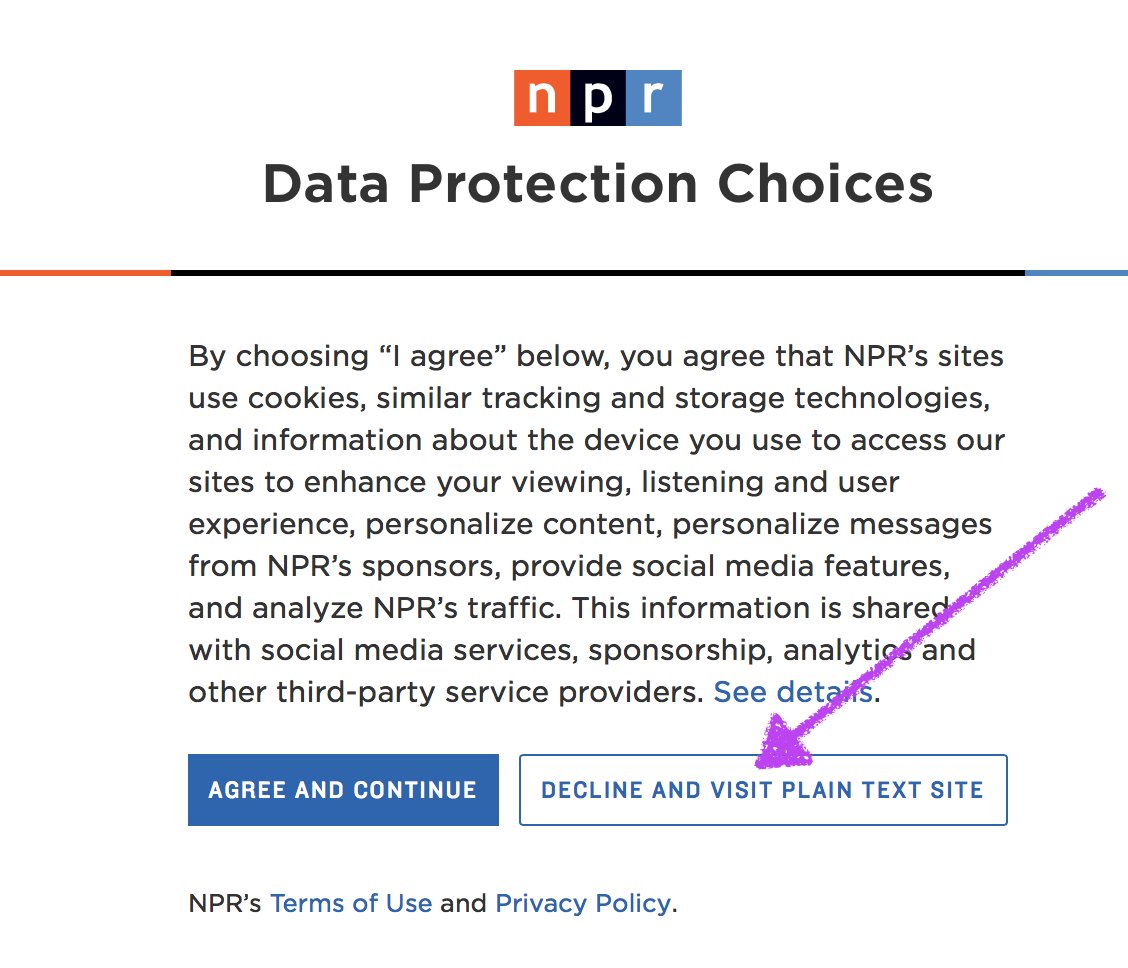The width and height of the screenshot is (1128, 968).
Task: Click the upper tail end of the purple arrow
Action: point(1100,493)
